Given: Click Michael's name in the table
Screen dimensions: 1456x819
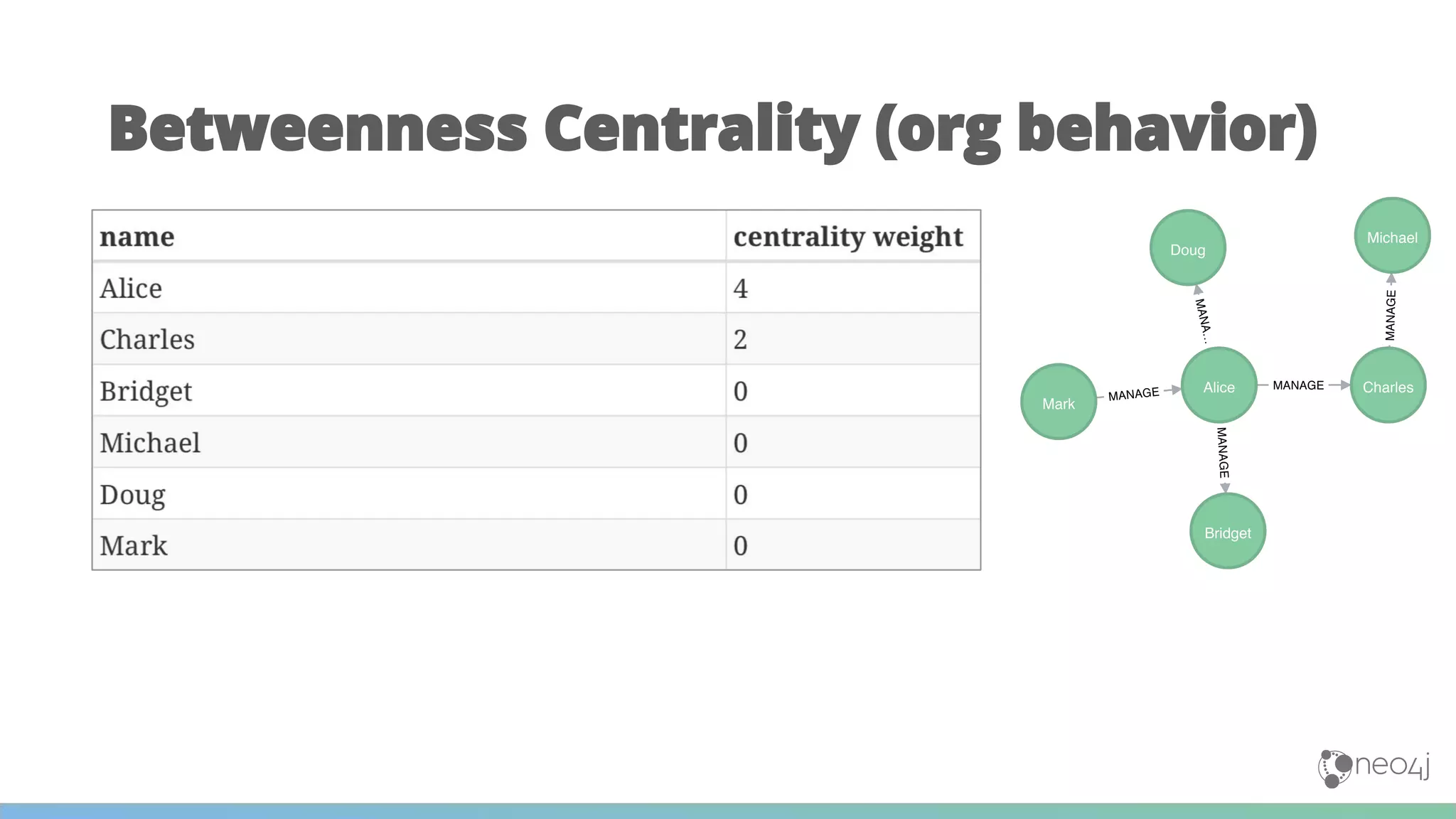Looking at the screenshot, I should [150, 442].
